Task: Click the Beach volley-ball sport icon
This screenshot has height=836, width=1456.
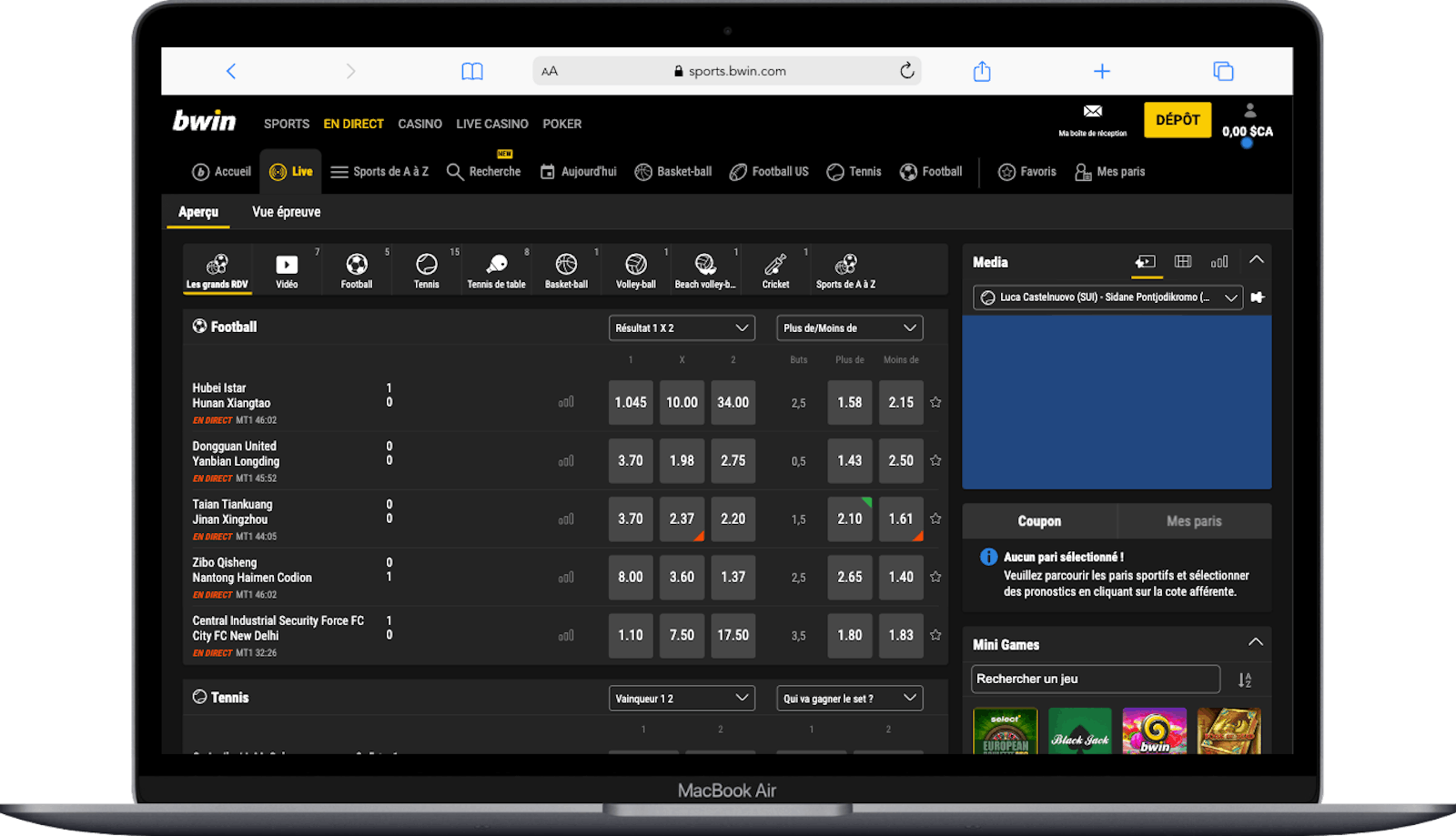Action: (x=706, y=269)
